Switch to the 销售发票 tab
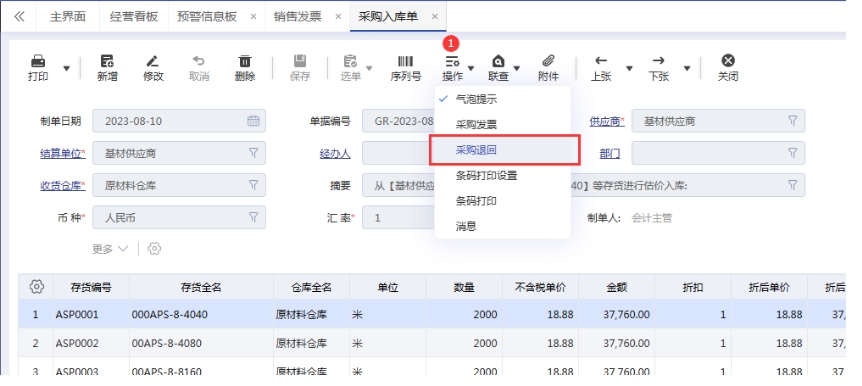Viewport: 862px width, 386px height. tap(297, 16)
